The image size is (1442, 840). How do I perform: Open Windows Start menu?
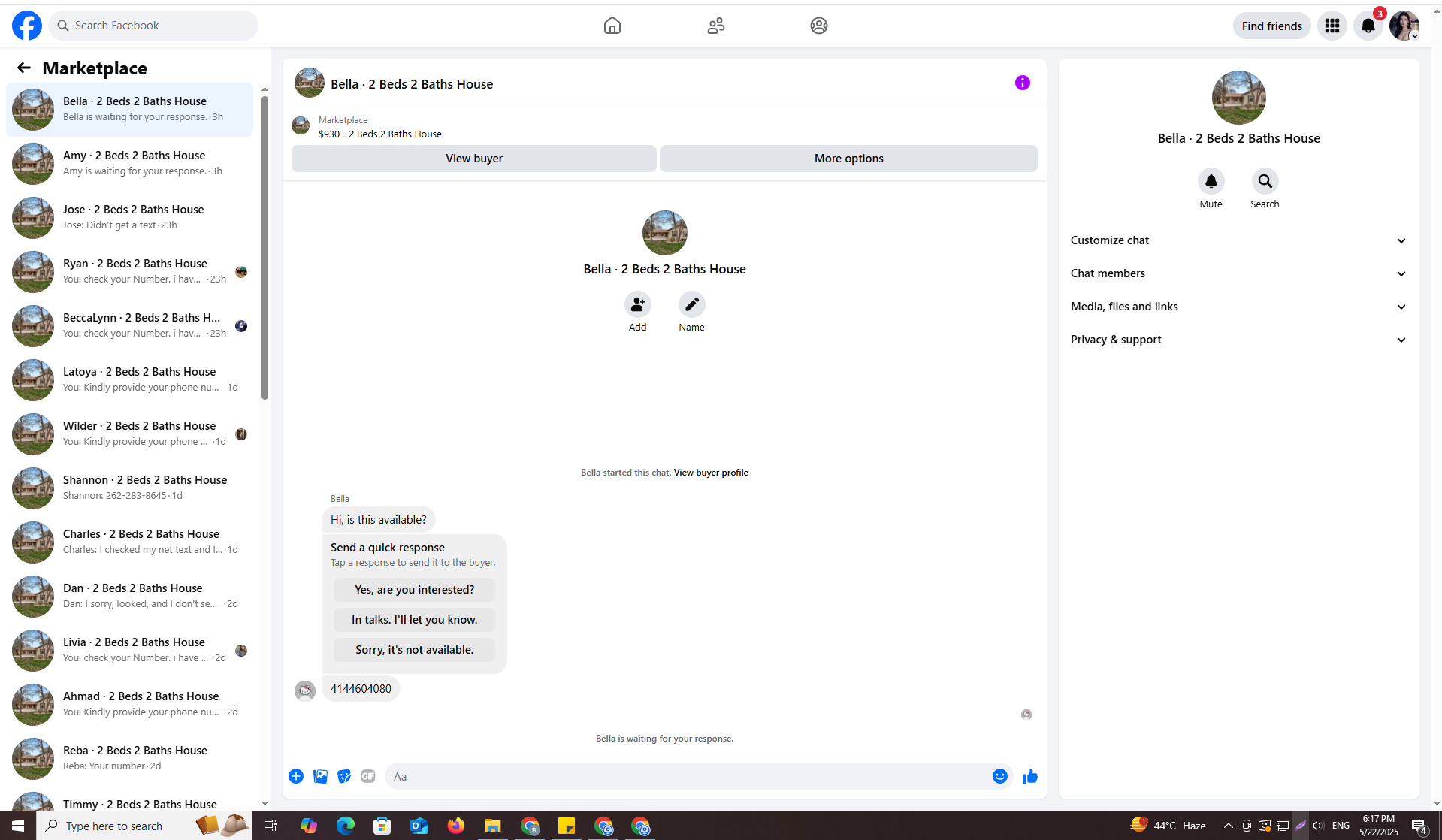click(18, 826)
